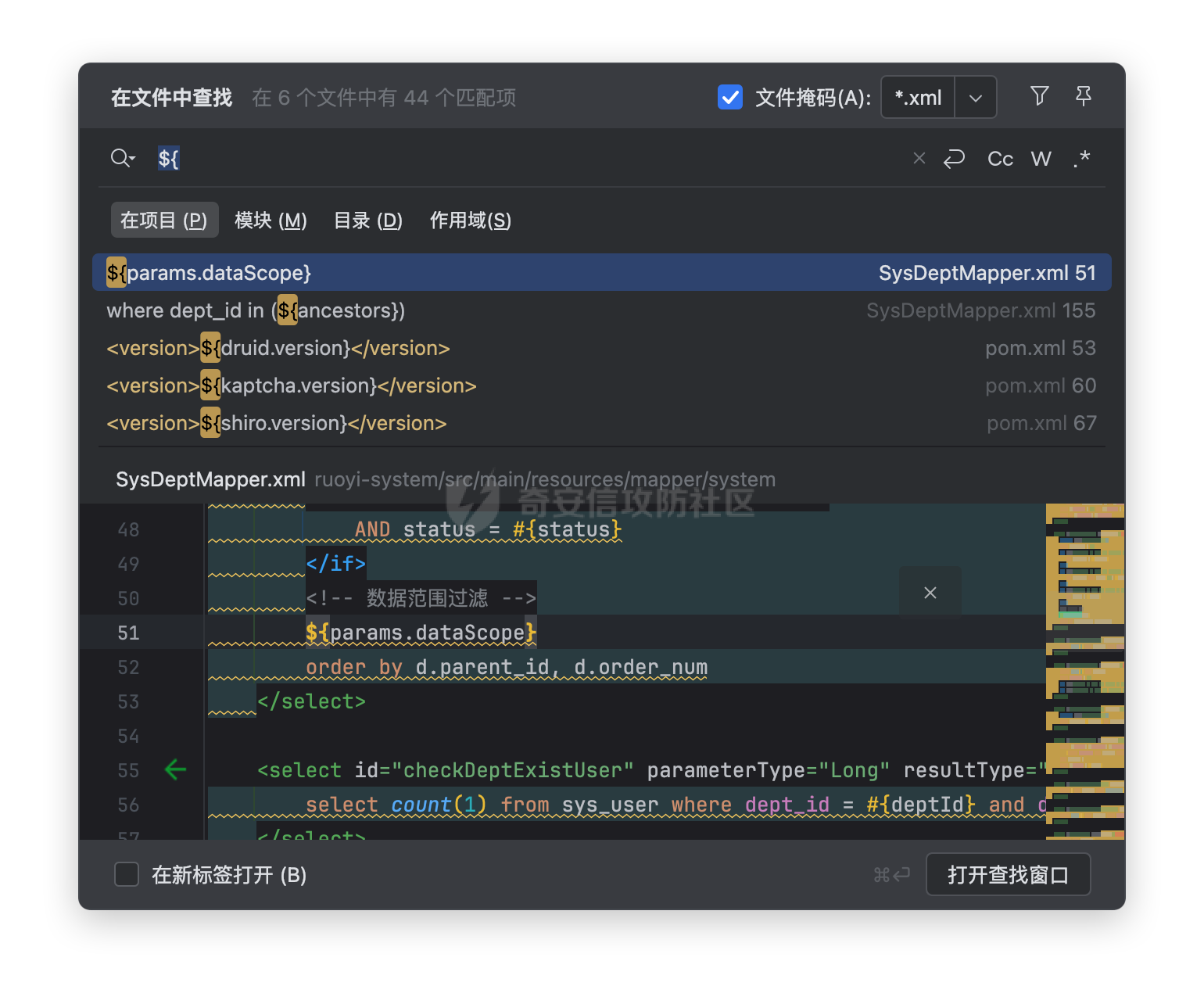Click the filter funnel icon
1204x1004 pixels.
pos(1039,96)
